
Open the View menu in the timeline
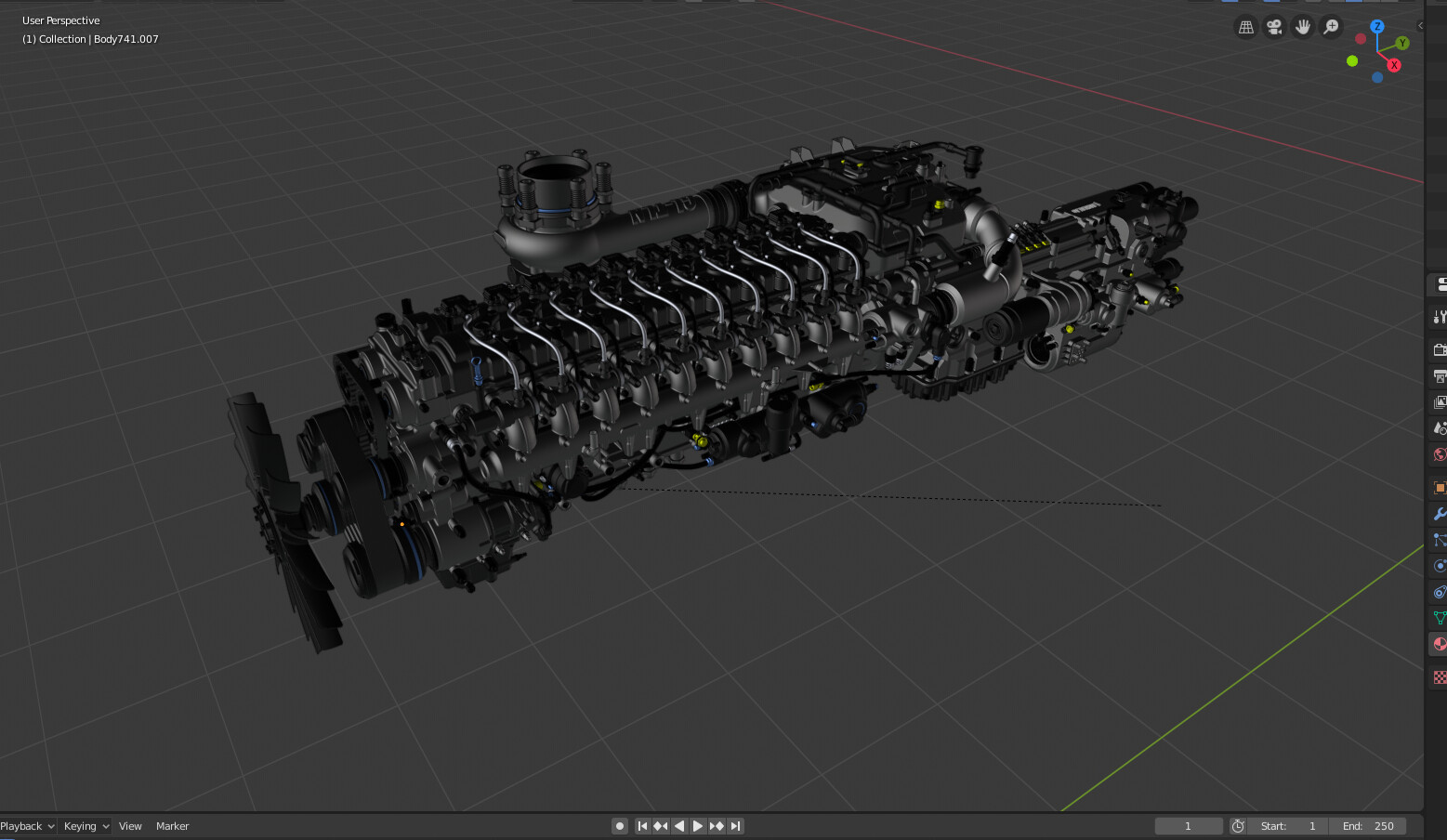(130, 825)
